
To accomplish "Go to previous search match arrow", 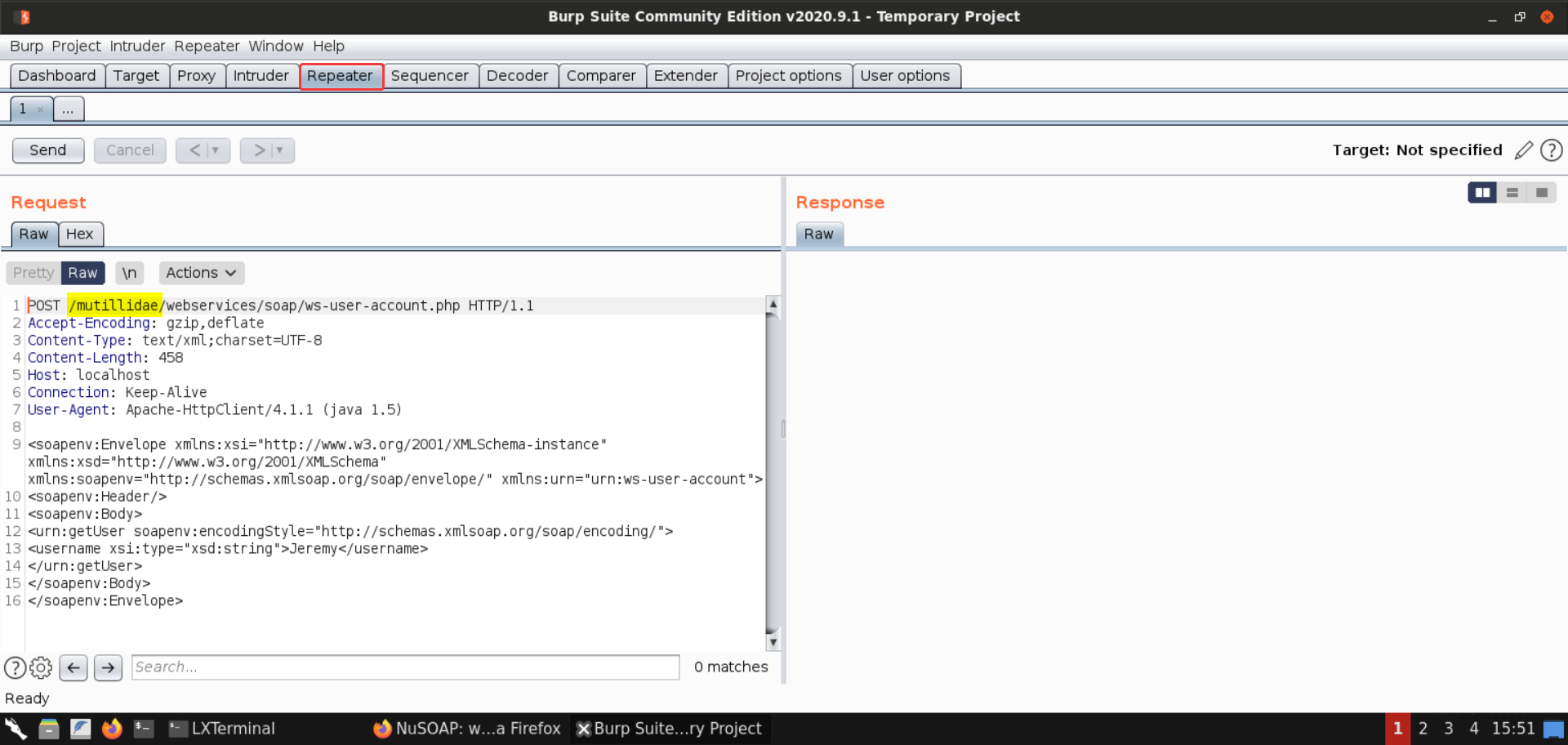I will (x=73, y=668).
